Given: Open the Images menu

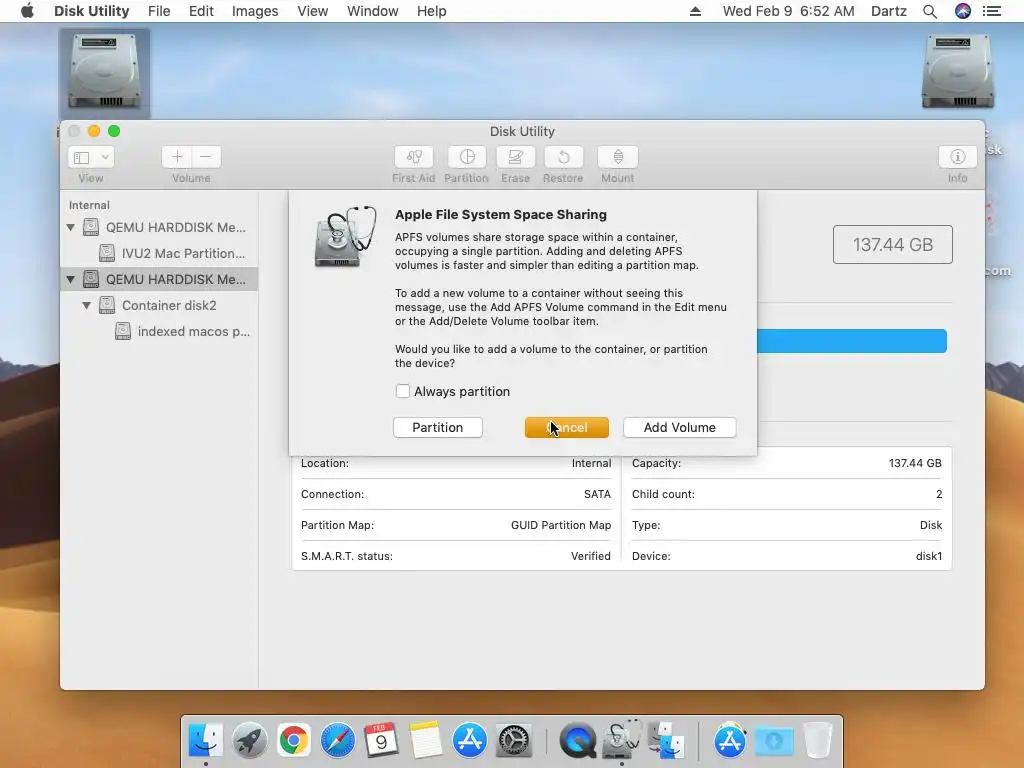Looking at the screenshot, I should coord(255,11).
